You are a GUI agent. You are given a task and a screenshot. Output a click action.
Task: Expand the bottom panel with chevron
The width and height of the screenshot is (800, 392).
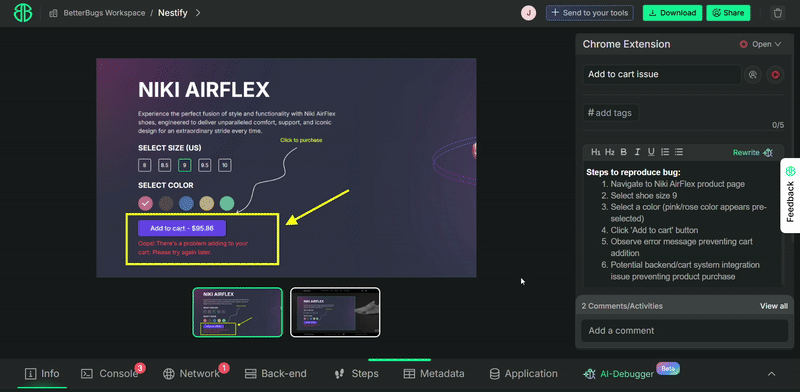click(771, 374)
